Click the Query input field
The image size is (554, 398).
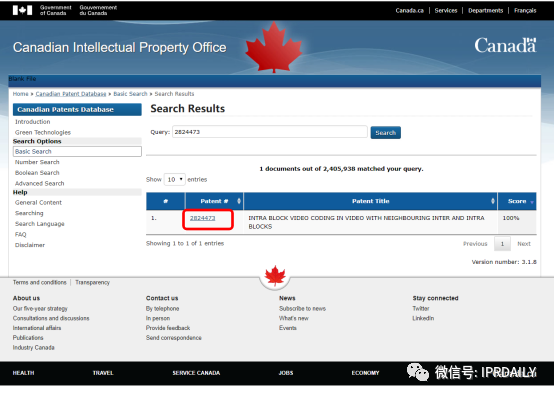(x=270, y=132)
